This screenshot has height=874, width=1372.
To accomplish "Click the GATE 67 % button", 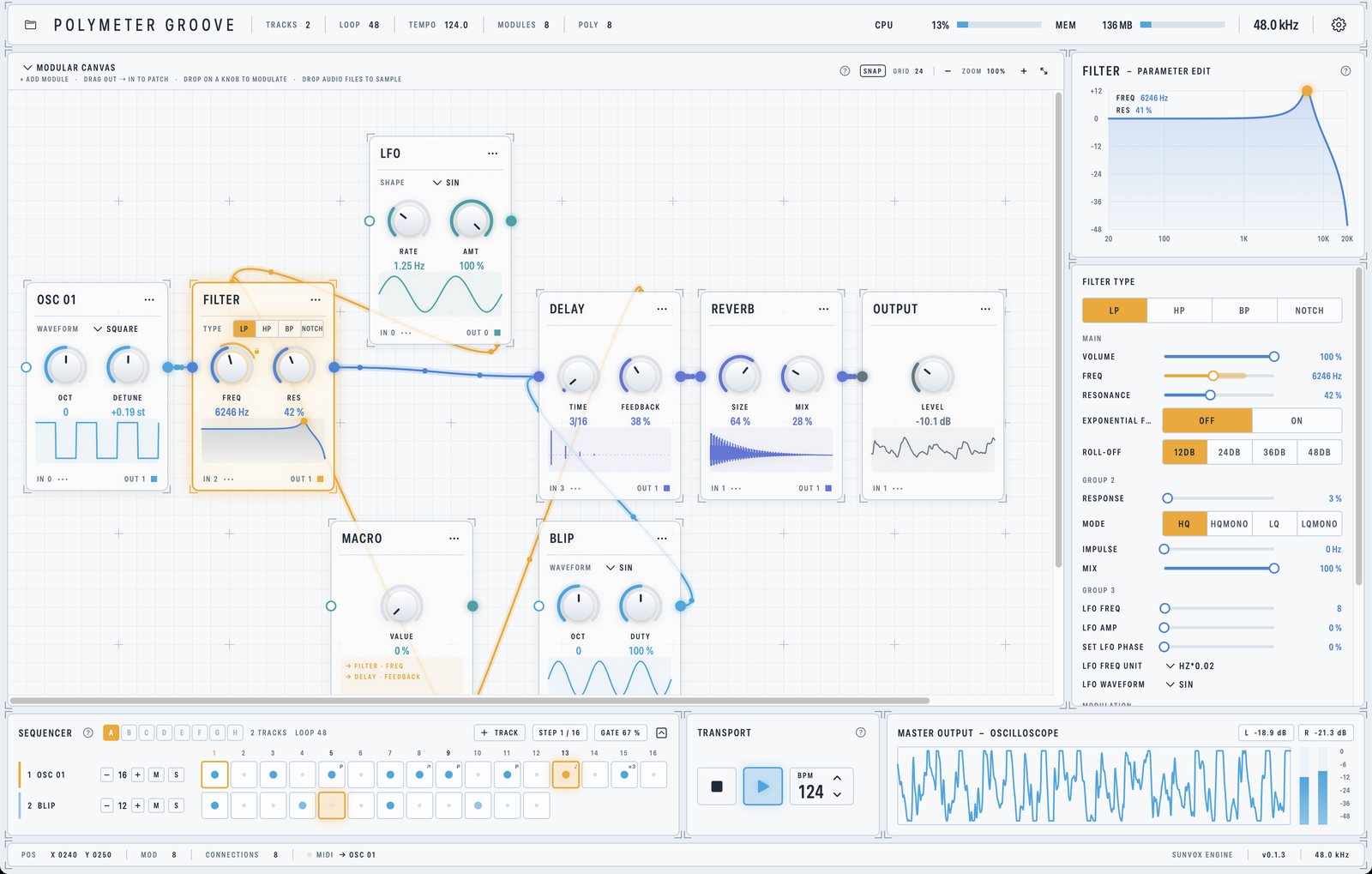I will [x=620, y=732].
